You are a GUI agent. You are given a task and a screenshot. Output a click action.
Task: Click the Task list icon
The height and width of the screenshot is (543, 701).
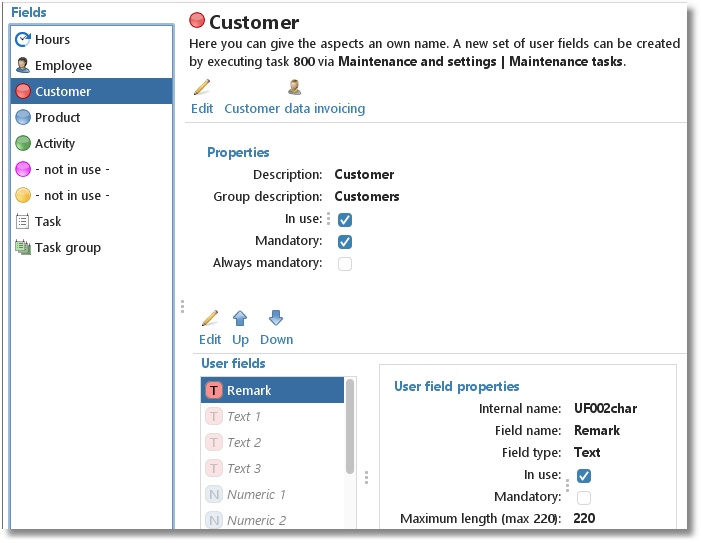23,221
